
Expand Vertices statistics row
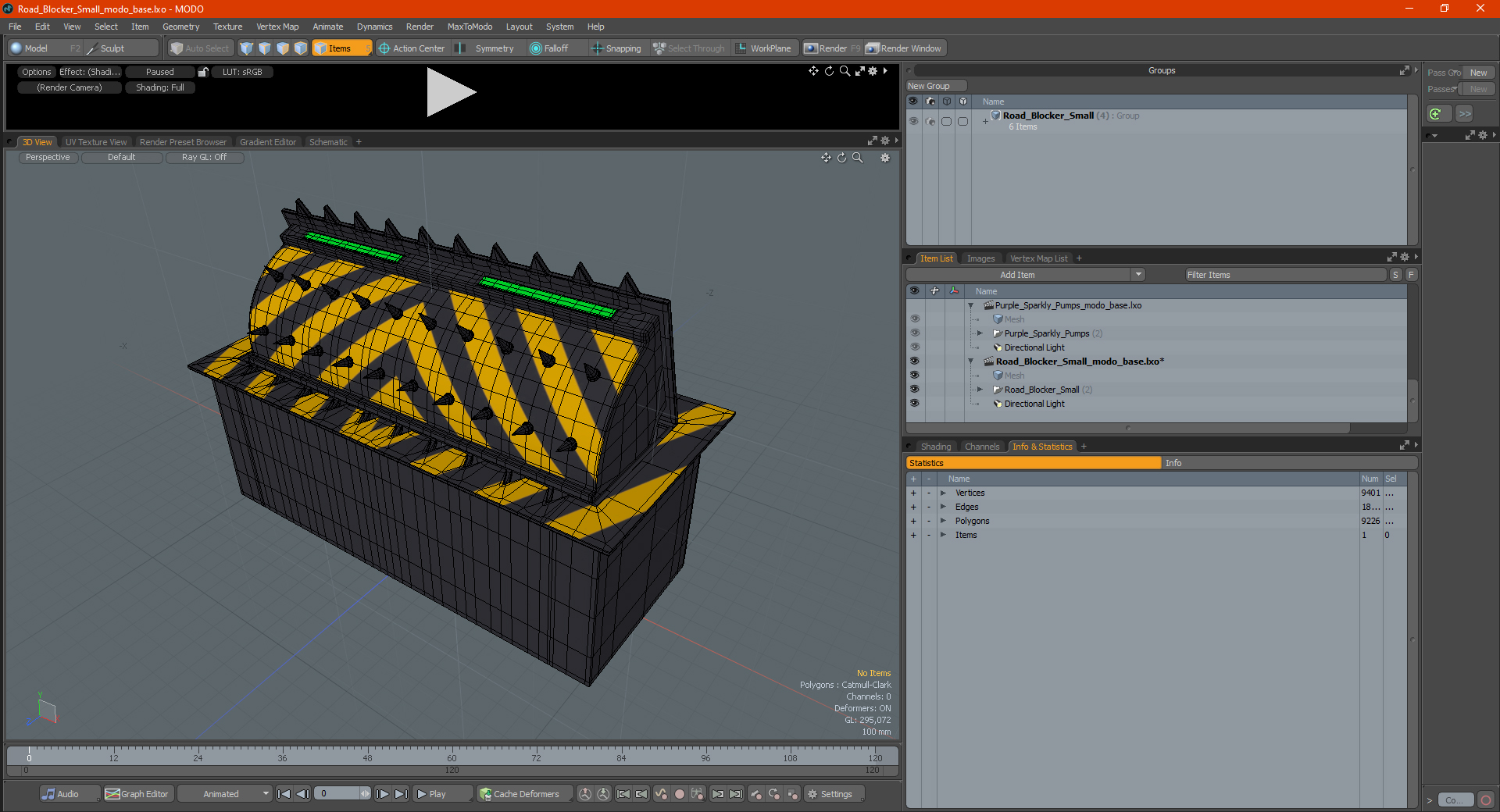[x=943, y=493]
